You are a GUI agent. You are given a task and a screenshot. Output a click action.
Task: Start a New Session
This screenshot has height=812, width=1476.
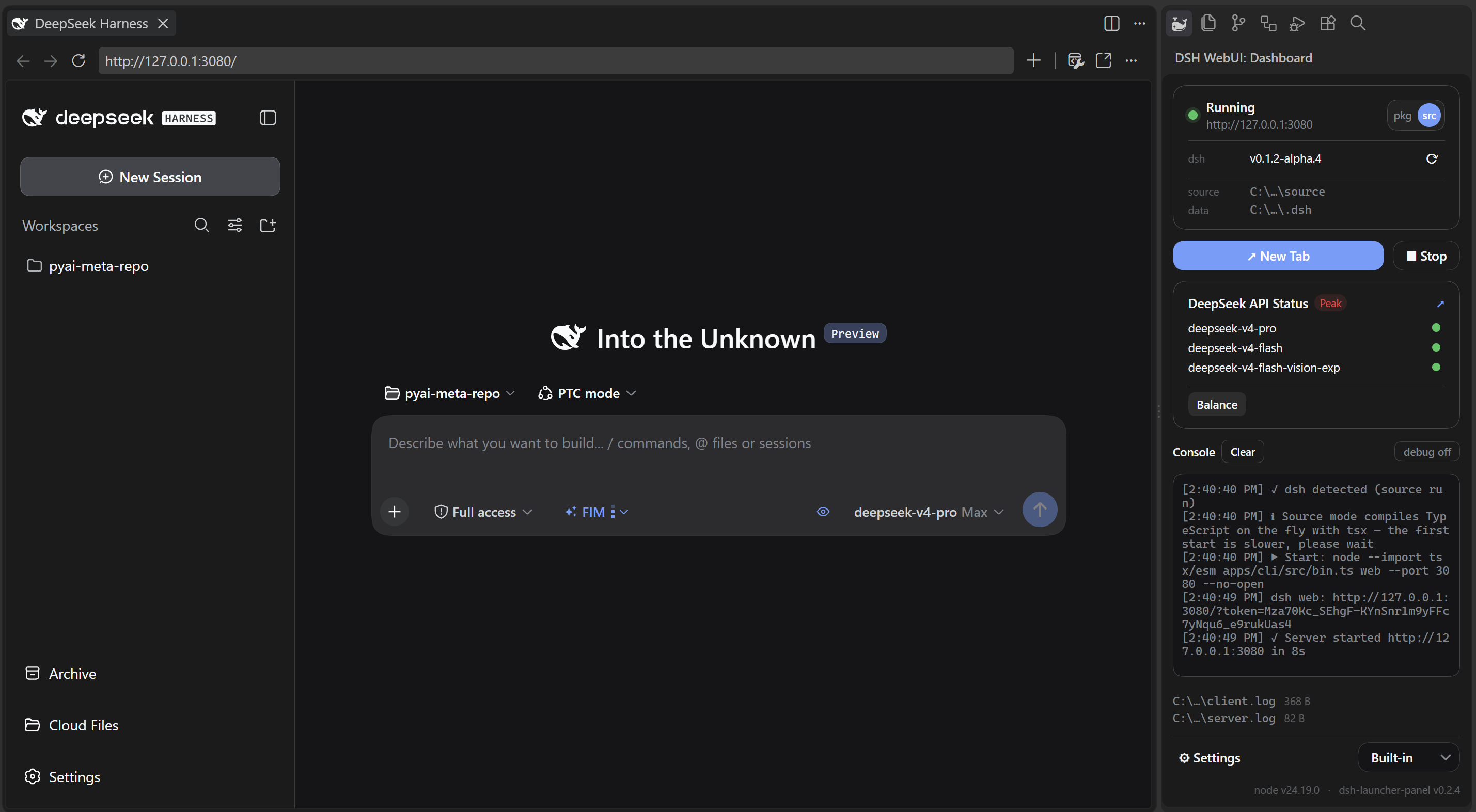tap(150, 177)
